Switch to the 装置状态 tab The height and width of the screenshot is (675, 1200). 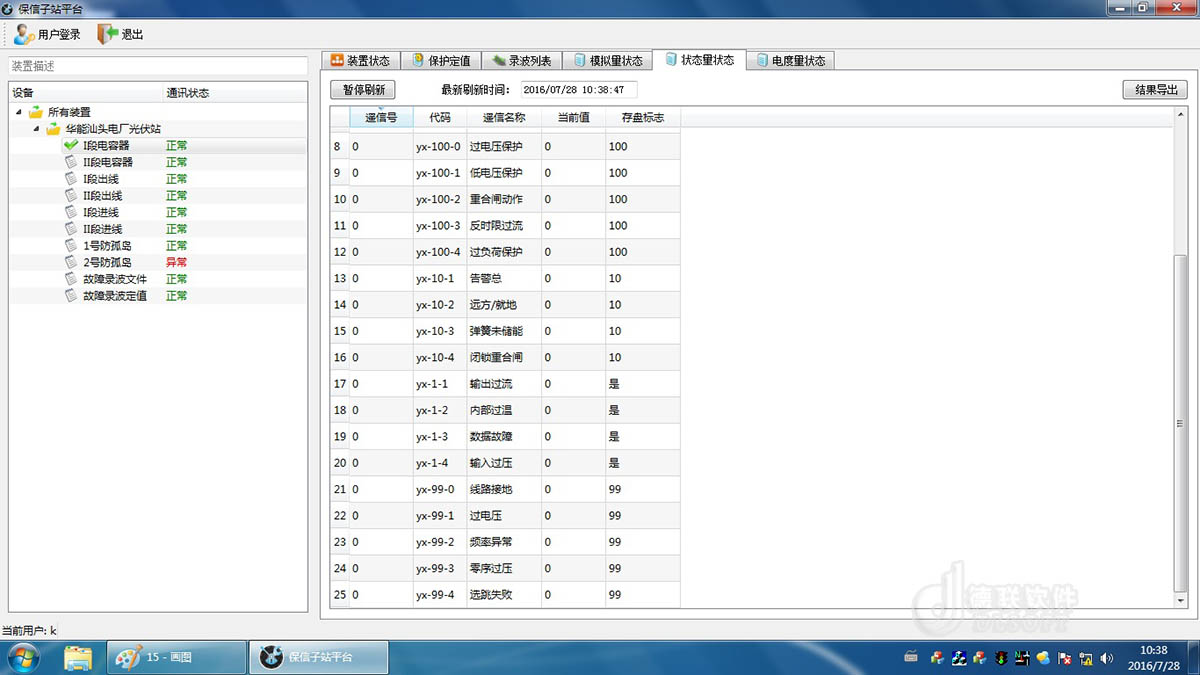click(360, 61)
